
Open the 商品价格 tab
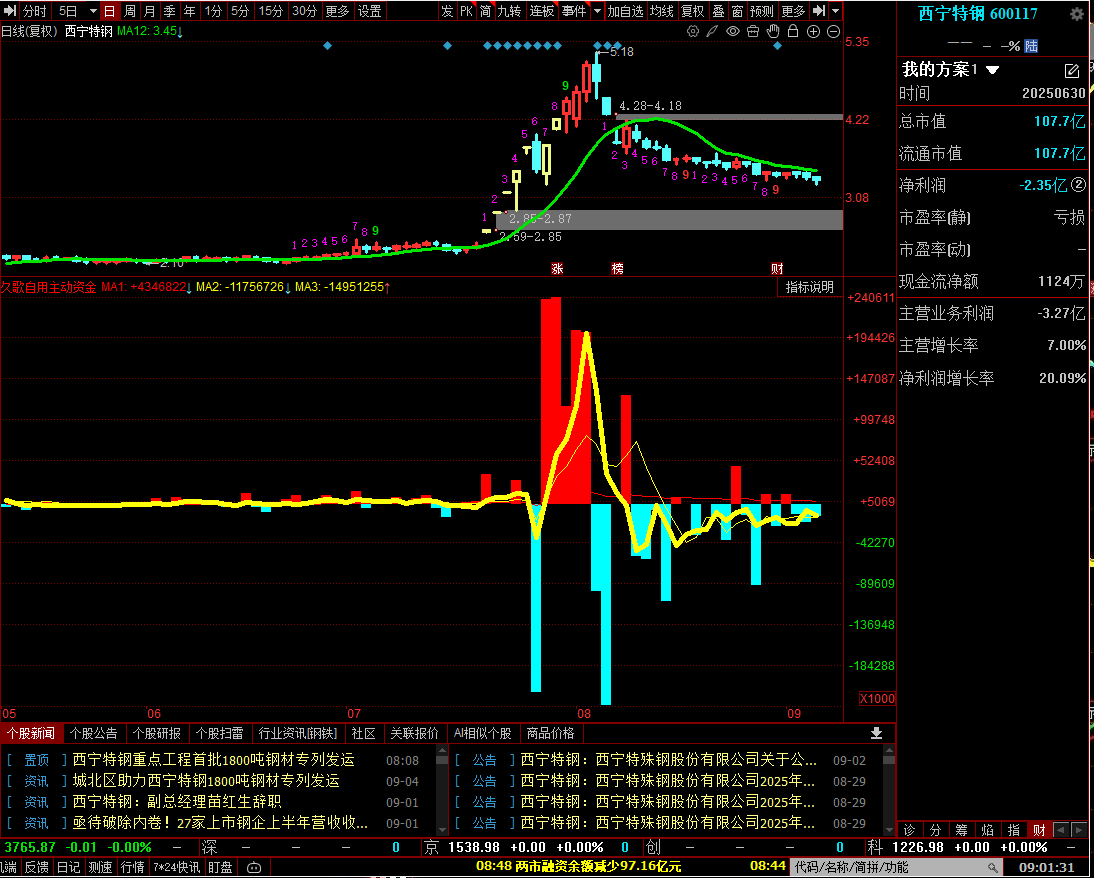[550, 734]
